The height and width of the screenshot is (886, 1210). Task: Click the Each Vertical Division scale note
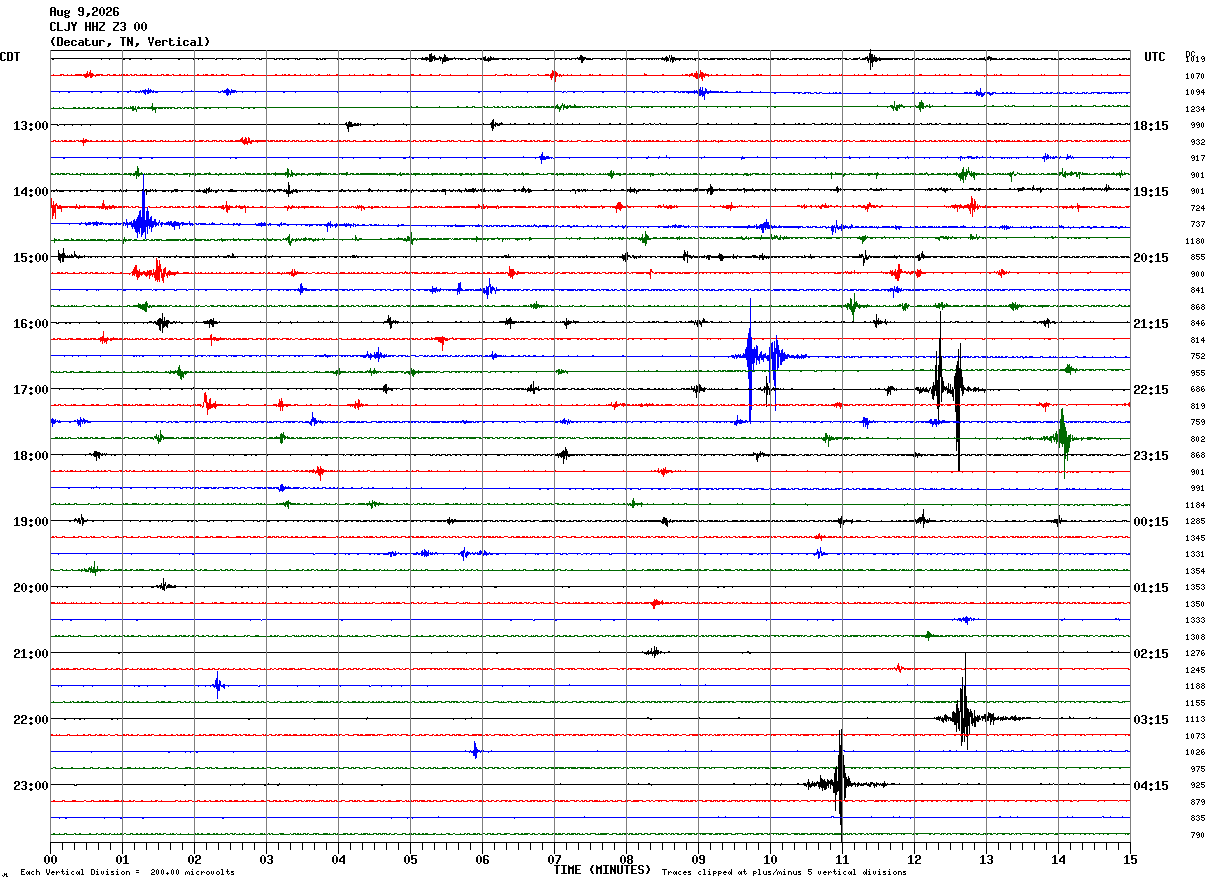coord(127,873)
